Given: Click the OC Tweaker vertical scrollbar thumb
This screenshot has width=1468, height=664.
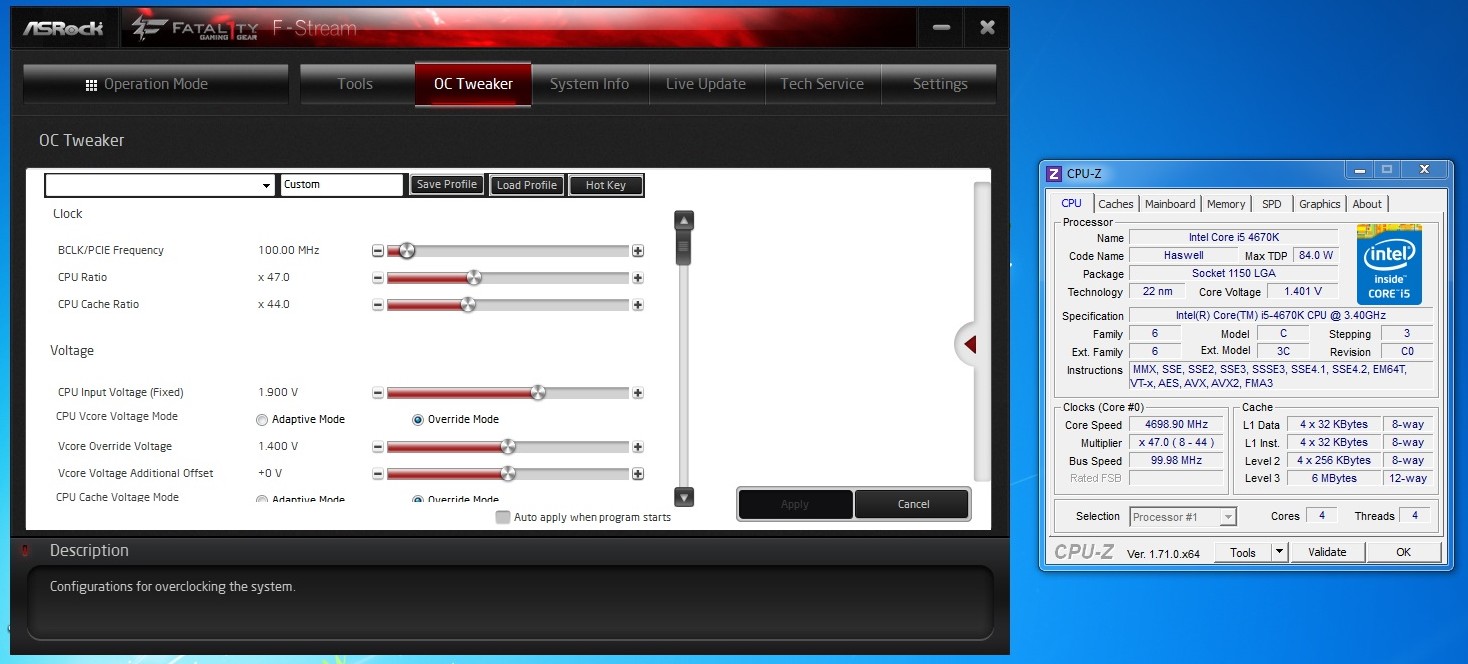Looking at the screenshot, I should click(x=684, y=248).
